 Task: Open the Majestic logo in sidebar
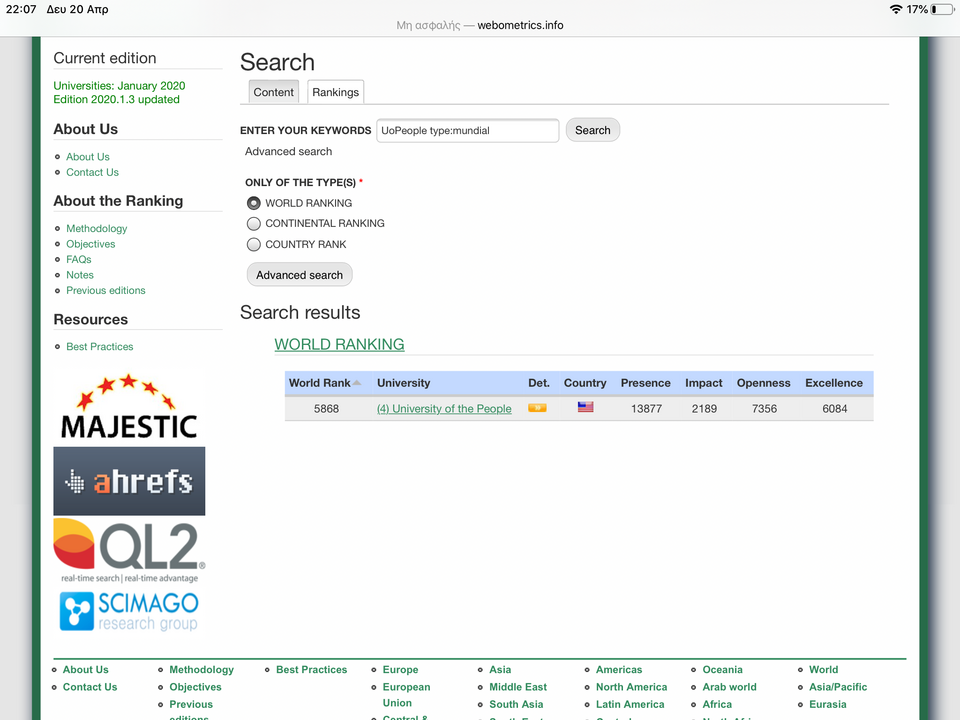pos(129,407)
